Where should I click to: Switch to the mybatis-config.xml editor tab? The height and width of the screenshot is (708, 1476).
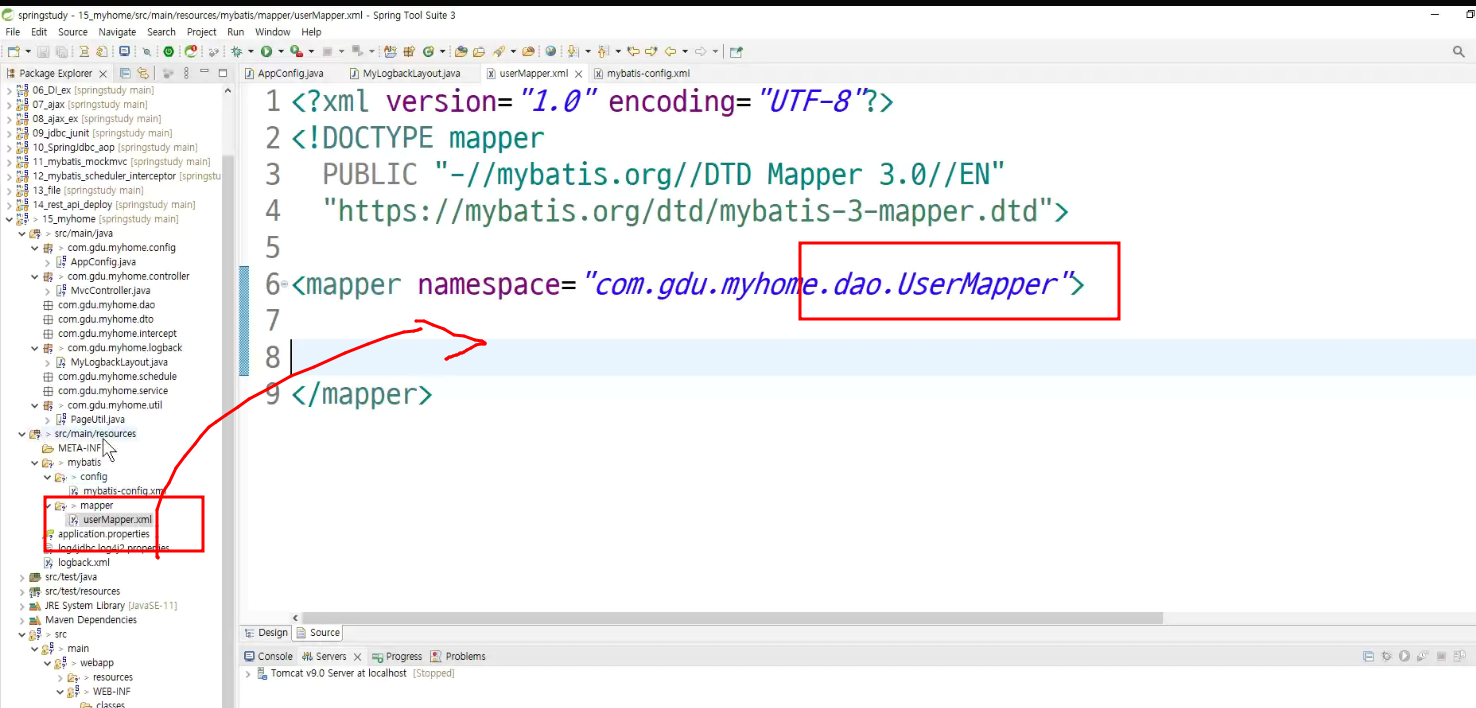[641, 73]
